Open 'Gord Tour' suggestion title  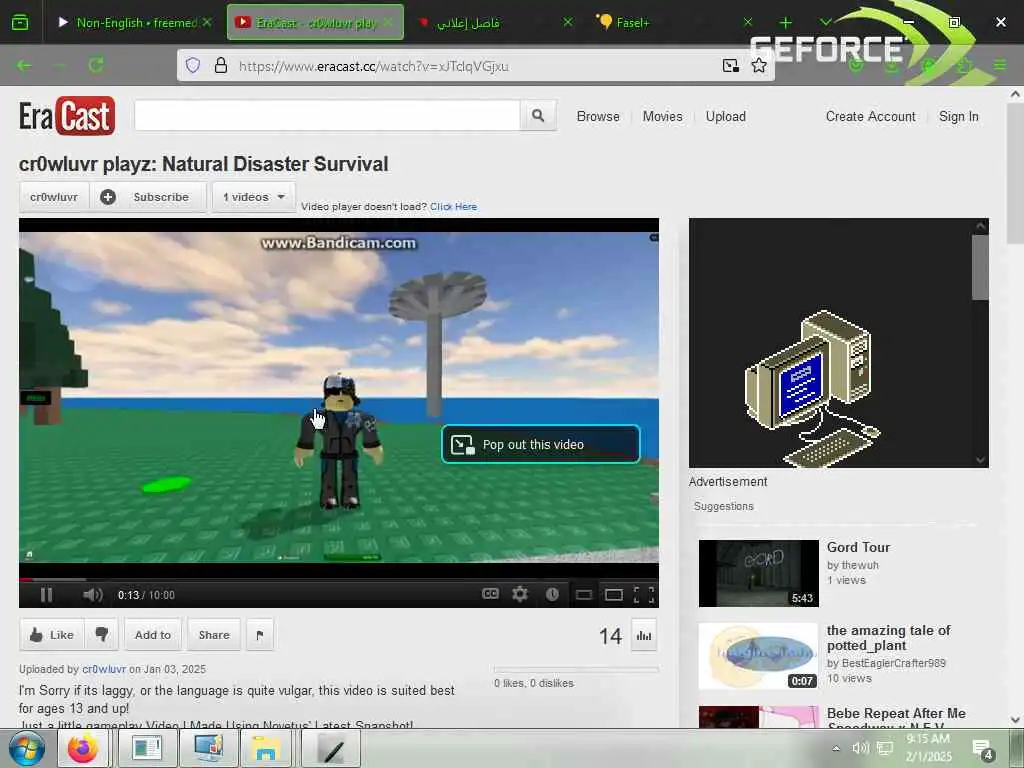(858, 547)
